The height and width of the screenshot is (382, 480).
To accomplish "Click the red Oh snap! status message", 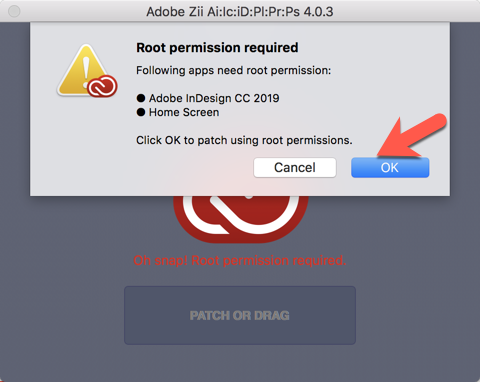I will pos(240,260).
